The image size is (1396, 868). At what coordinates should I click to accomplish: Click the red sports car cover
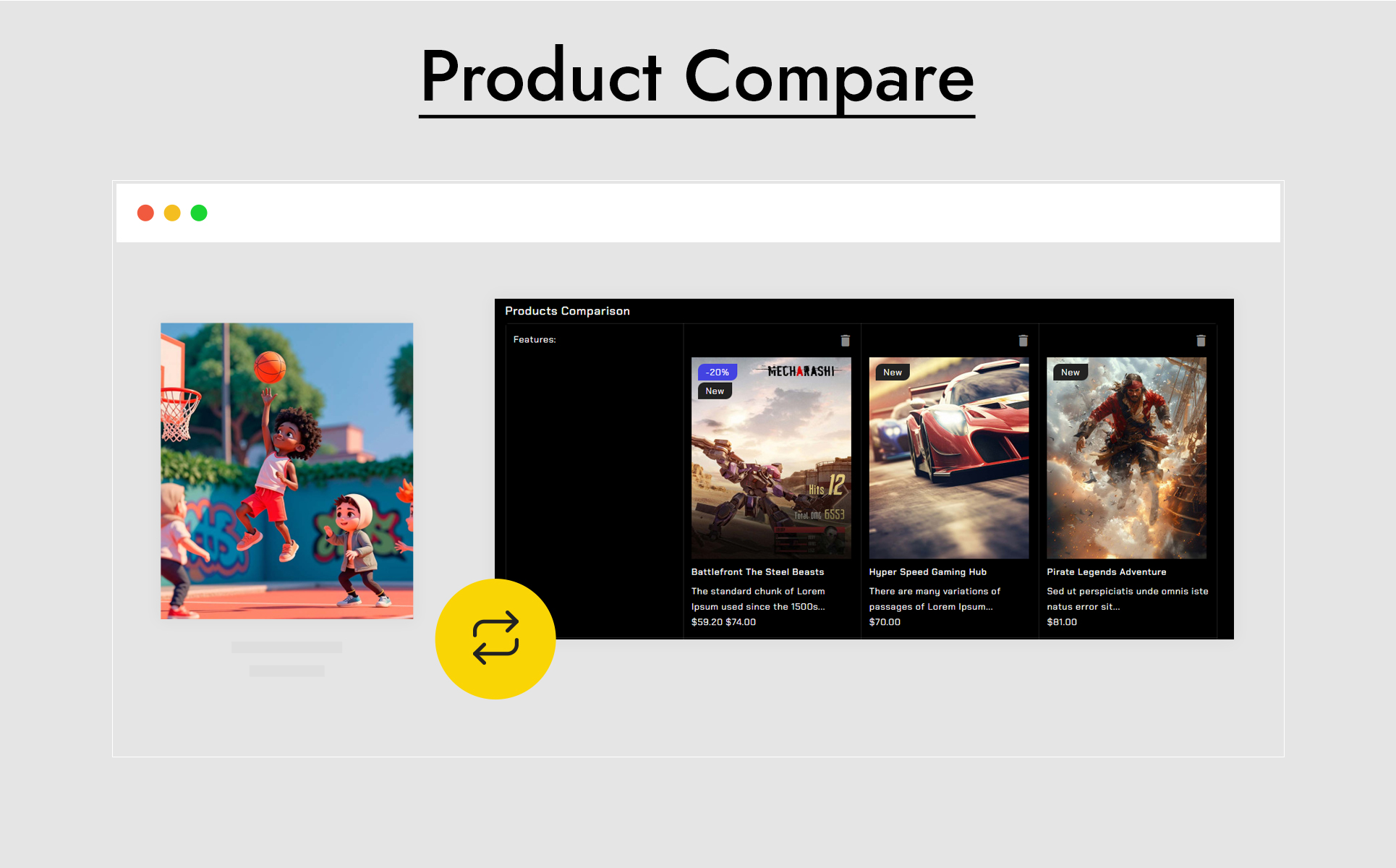coord(948,463)
